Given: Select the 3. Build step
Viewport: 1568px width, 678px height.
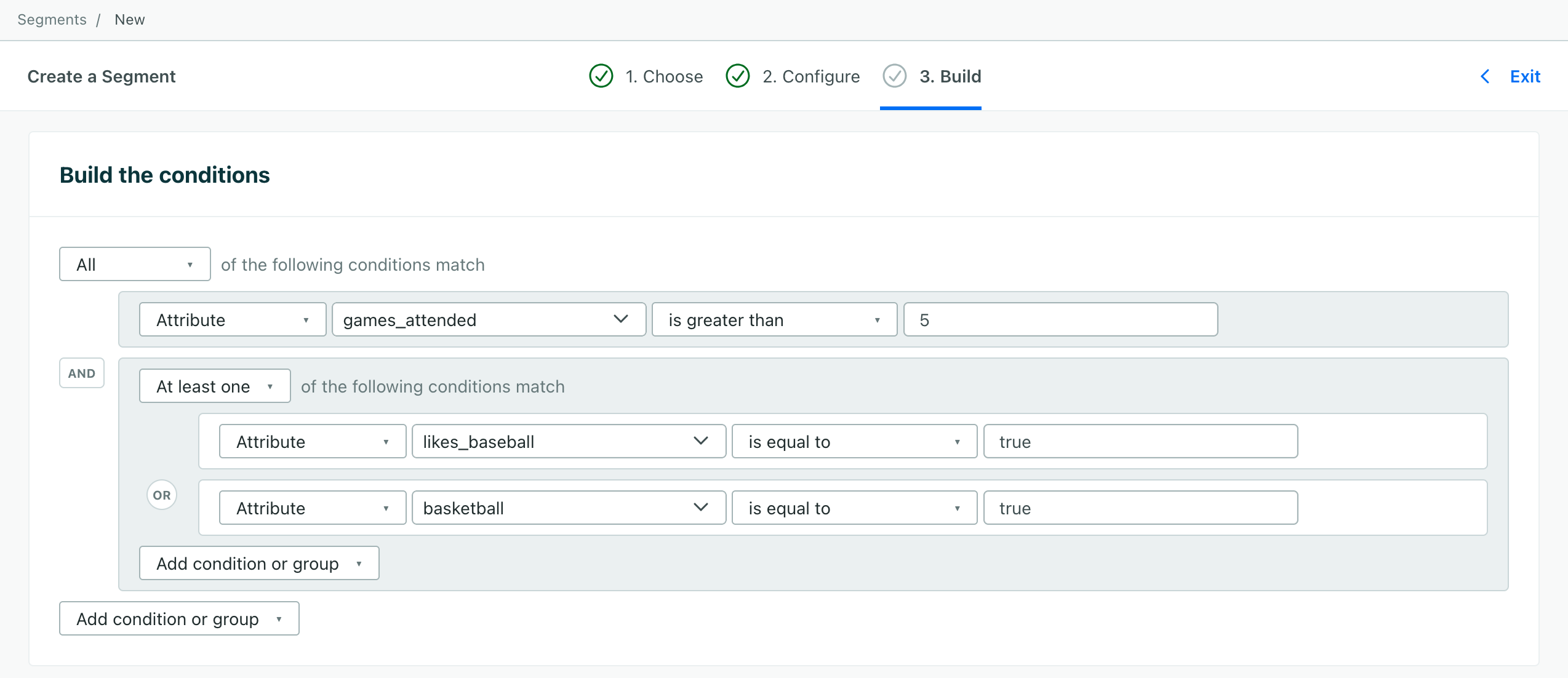Looking at the screenshot, I should (950, 76).
